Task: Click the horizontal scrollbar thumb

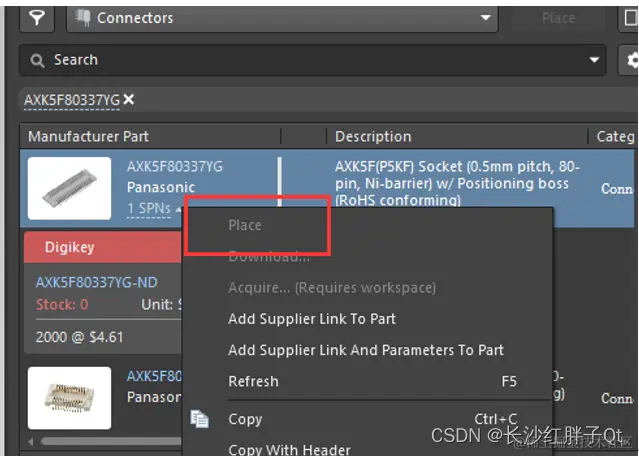Action: click(x=111, y=441)
